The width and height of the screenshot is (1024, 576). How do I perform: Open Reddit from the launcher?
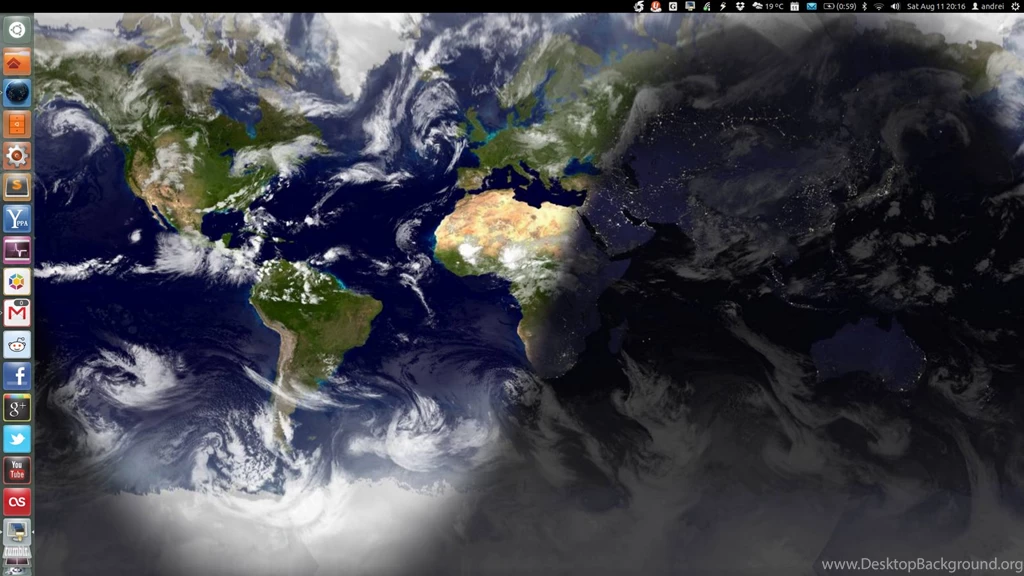[x=16, y=345]
